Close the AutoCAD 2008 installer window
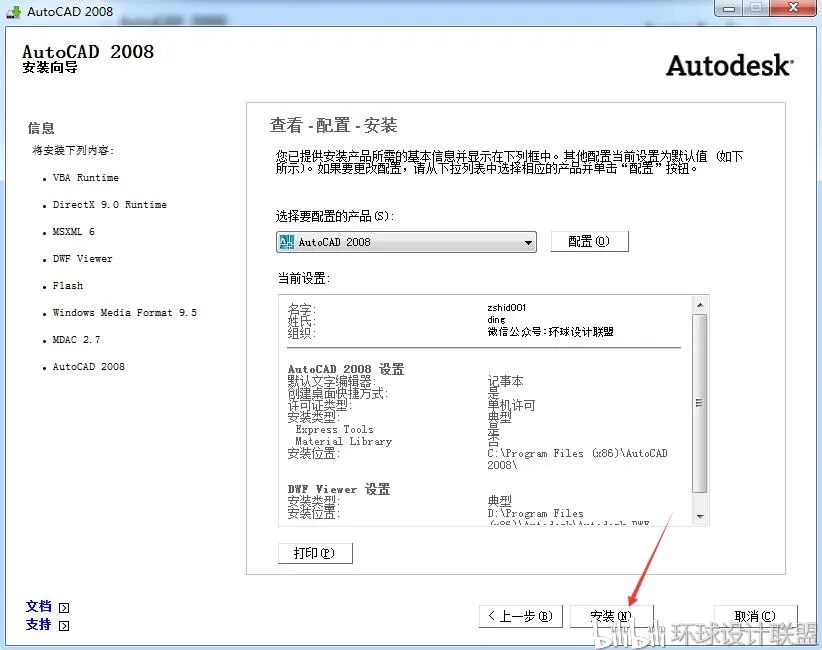This screenshot has height=650, width=822. point(794,8)
